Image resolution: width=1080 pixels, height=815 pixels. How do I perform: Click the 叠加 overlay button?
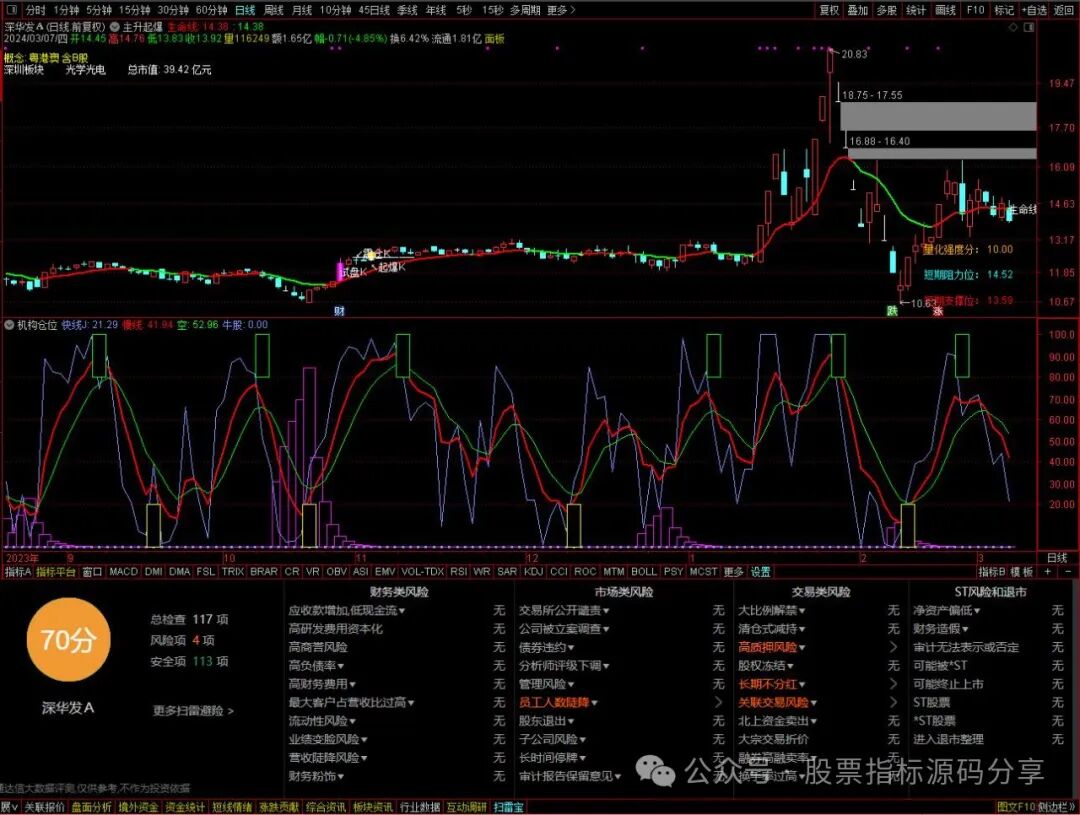858,10
